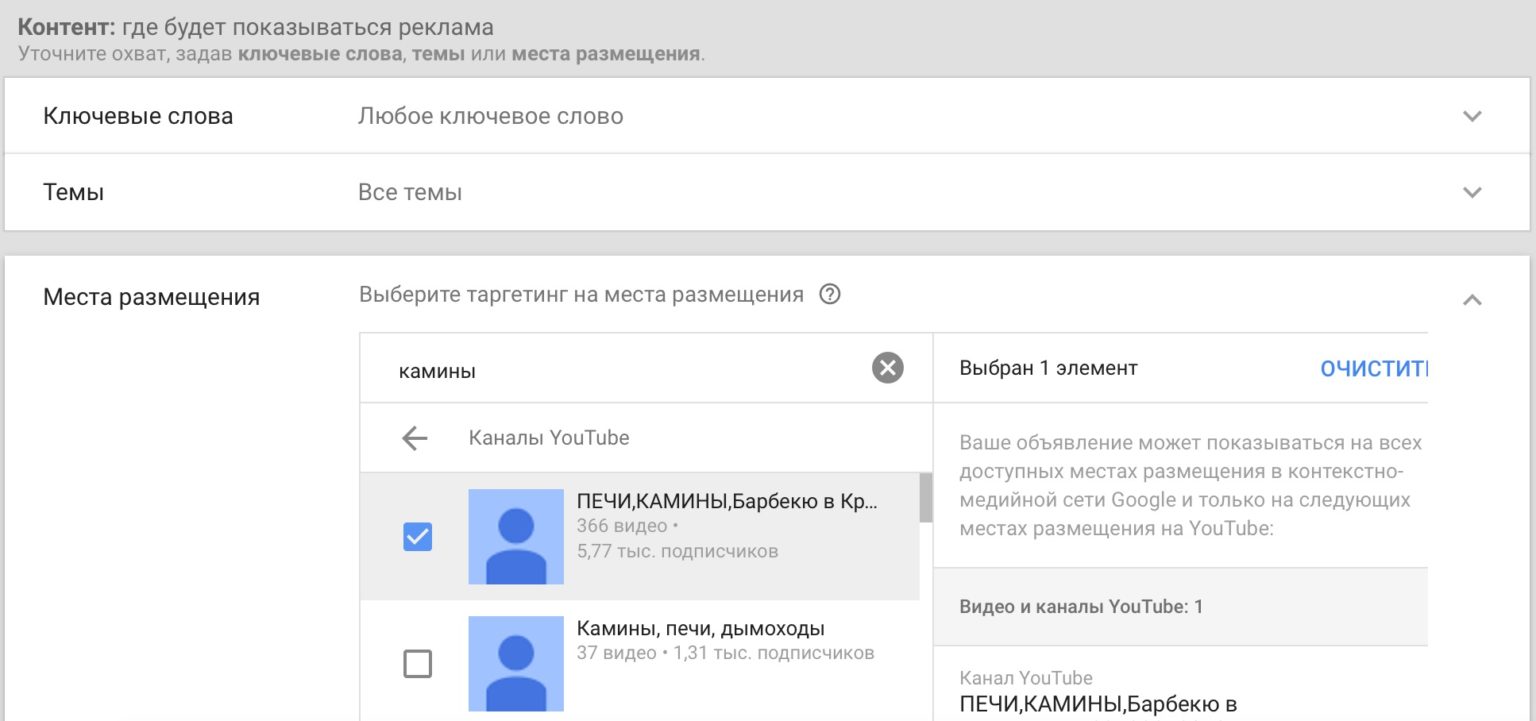Screen dimensions: 1536x721
Task: Click the channel list scrollbar
Action: point(926,497)
